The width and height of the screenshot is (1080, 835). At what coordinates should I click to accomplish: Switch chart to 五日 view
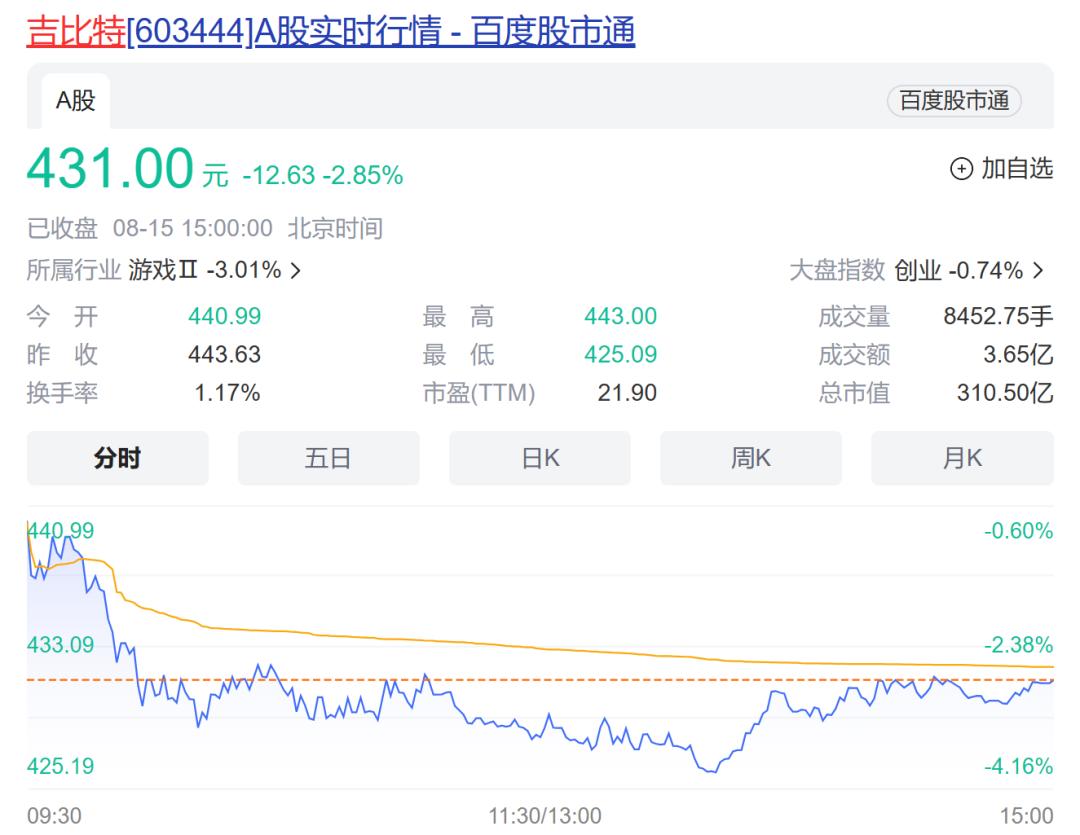[328, 458]
